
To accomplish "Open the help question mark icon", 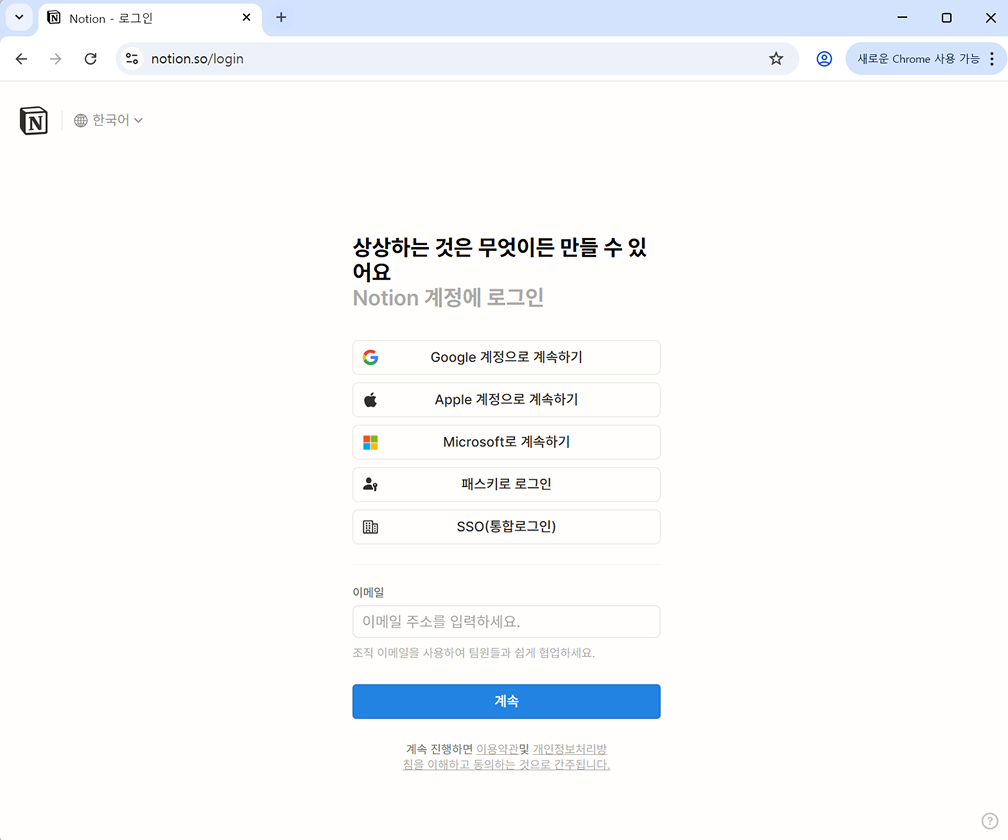I will [x=989, y=821].
